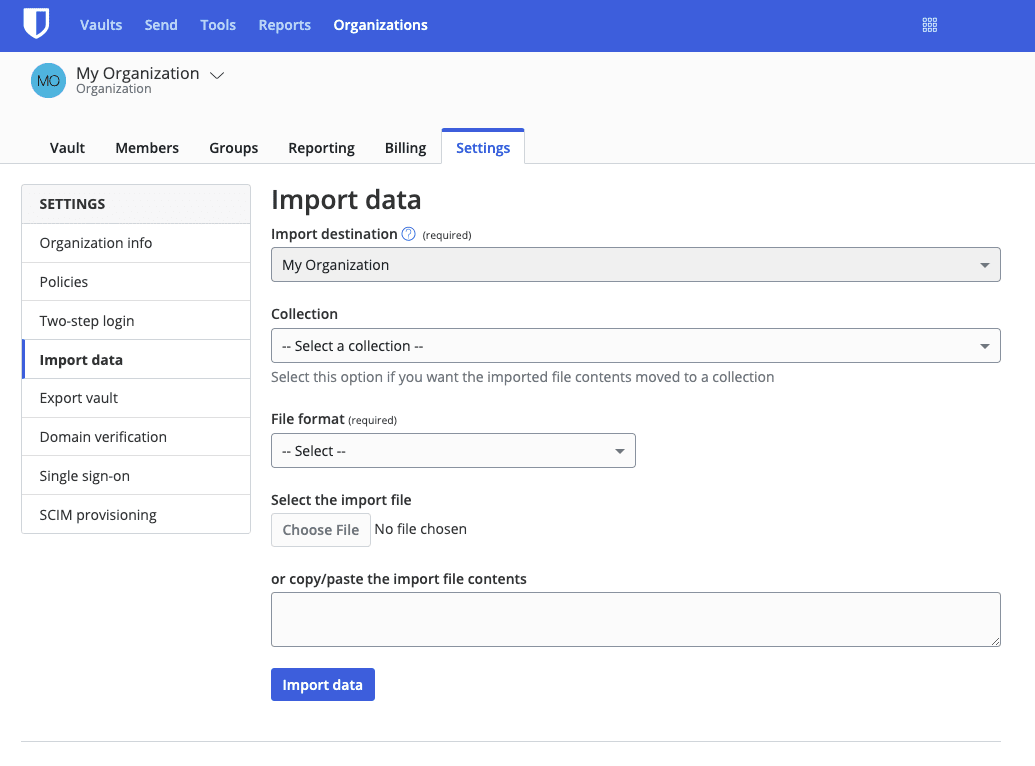Image resolution: width=1035 pixels, height=766 pixels.
Task: Expand the Import destination dropdown
Action: [x=635, y=264]
